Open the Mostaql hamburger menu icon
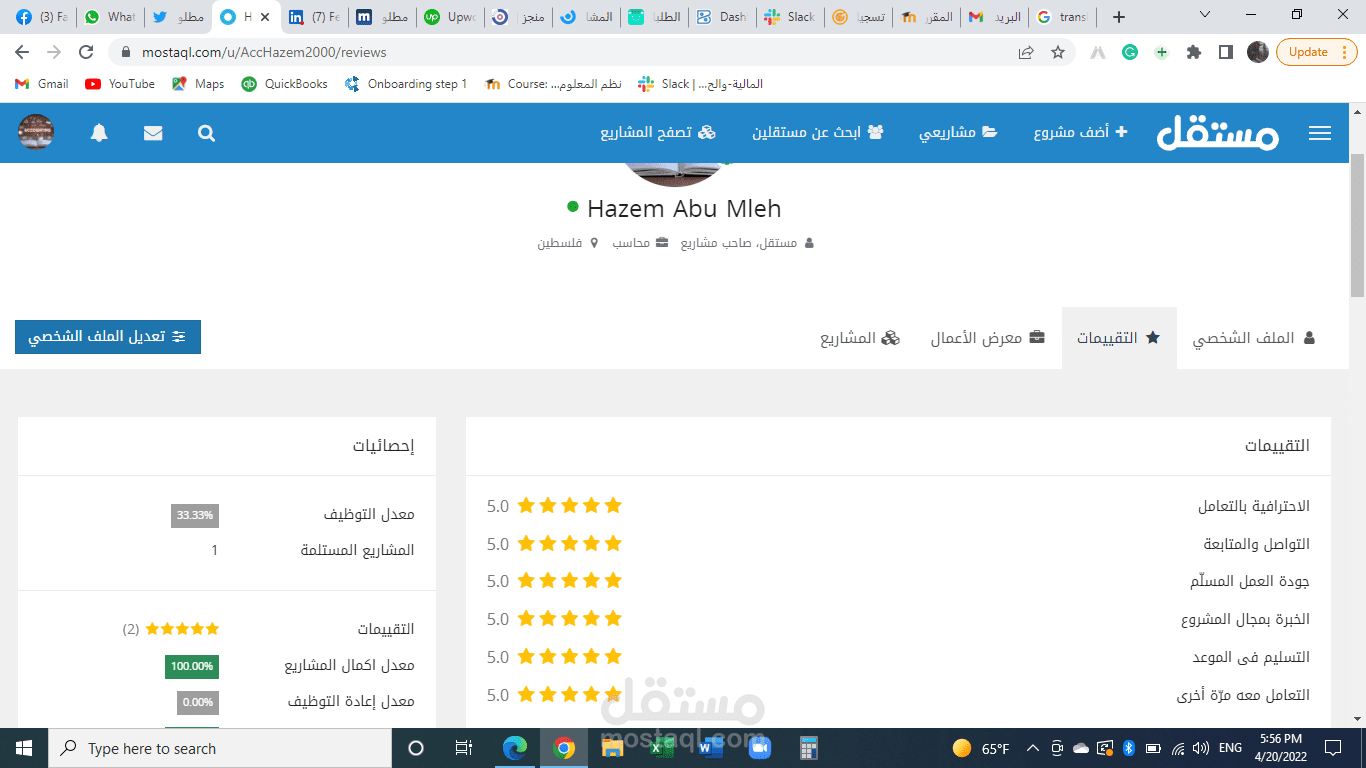Image resolution: width=1366 pixels, height=768 pixels. (1320, 133)
